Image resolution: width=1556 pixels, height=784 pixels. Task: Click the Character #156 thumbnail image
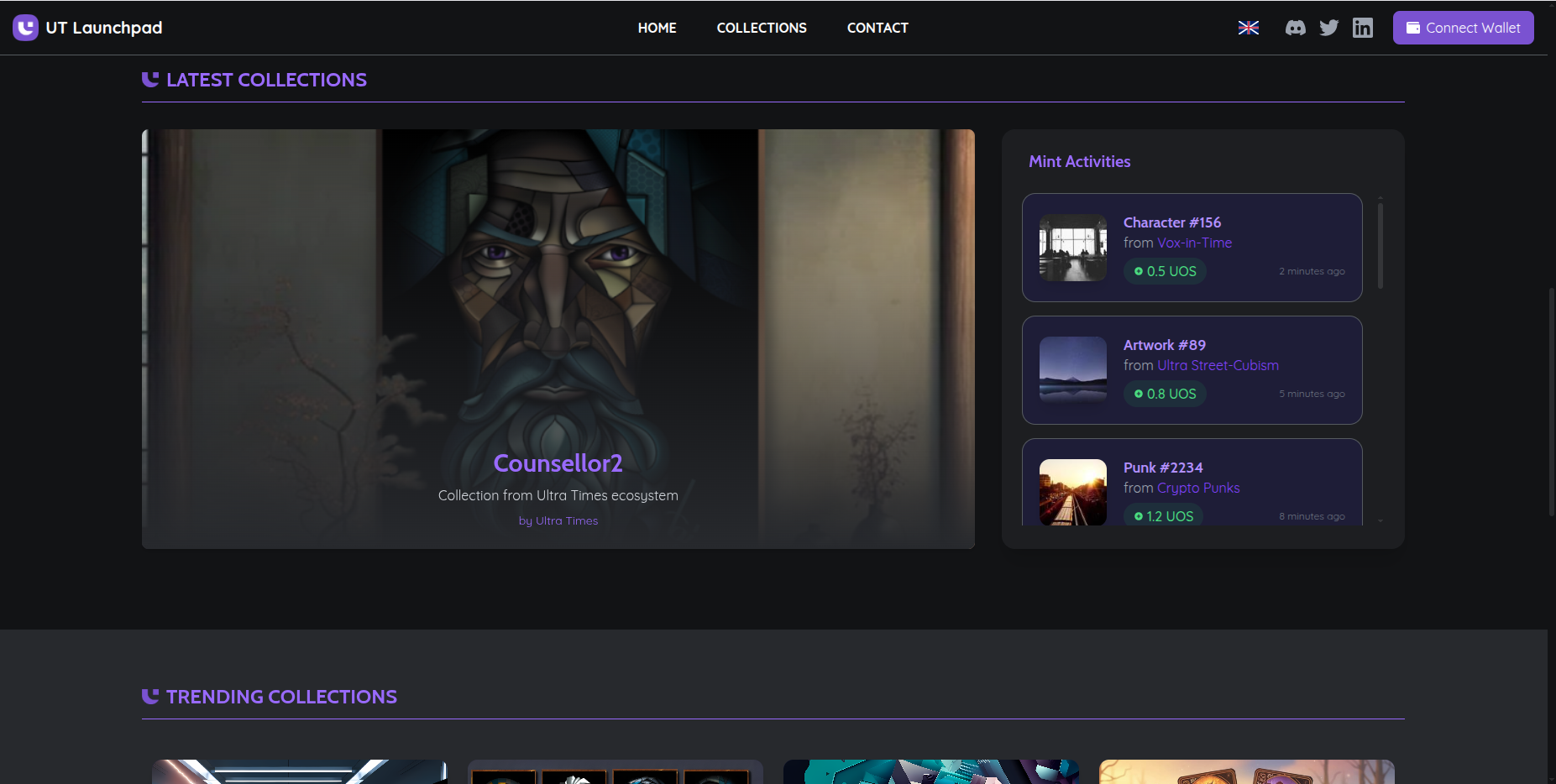pos(1072,248)
